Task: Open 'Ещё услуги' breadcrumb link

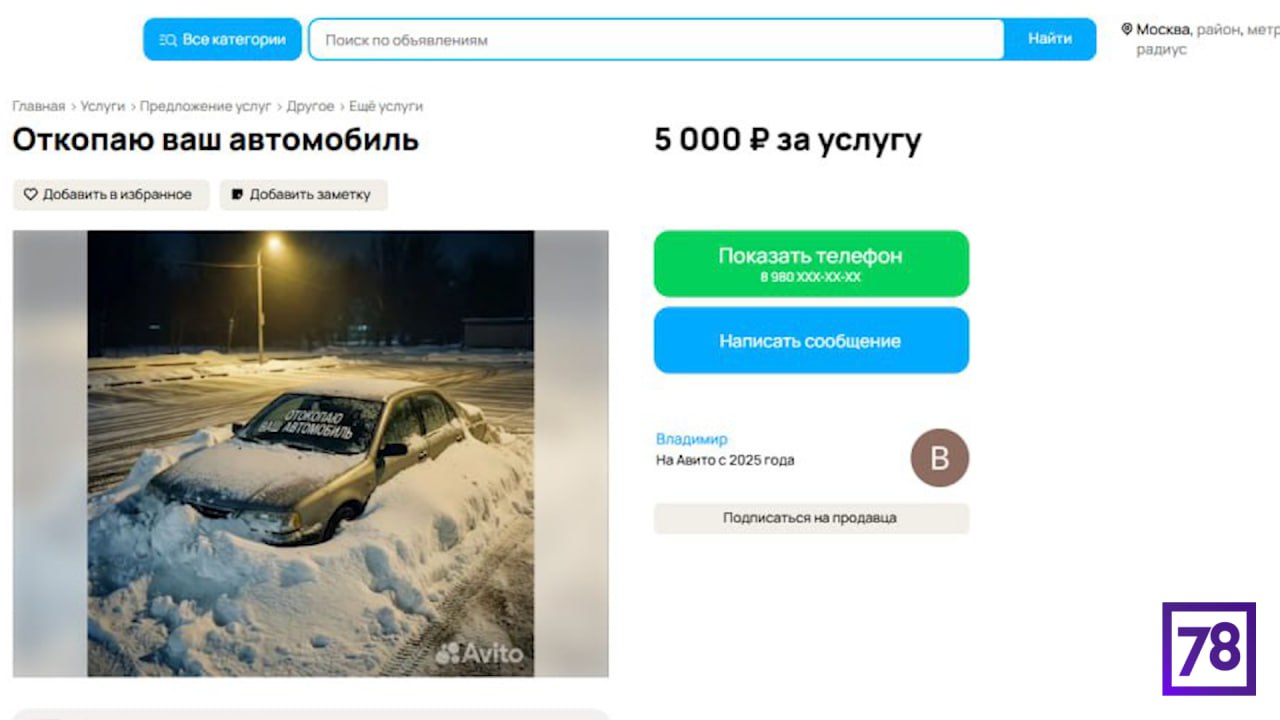Action: [386, 106]
